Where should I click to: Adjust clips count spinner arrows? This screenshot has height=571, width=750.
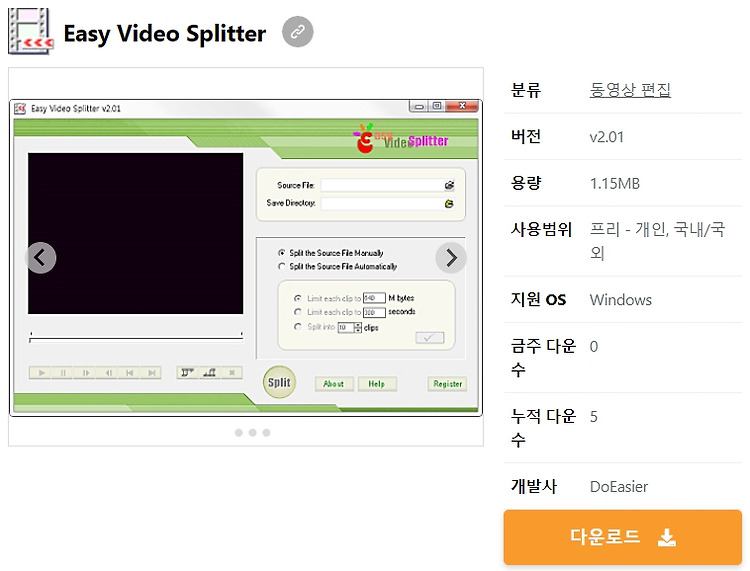click(x=358, y=328)
